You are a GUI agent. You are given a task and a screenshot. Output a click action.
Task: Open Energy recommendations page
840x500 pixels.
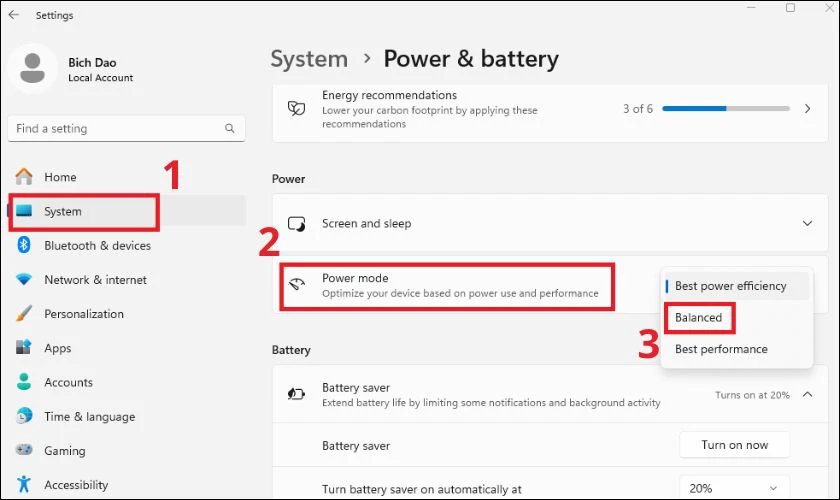click(x=807, y=109)
